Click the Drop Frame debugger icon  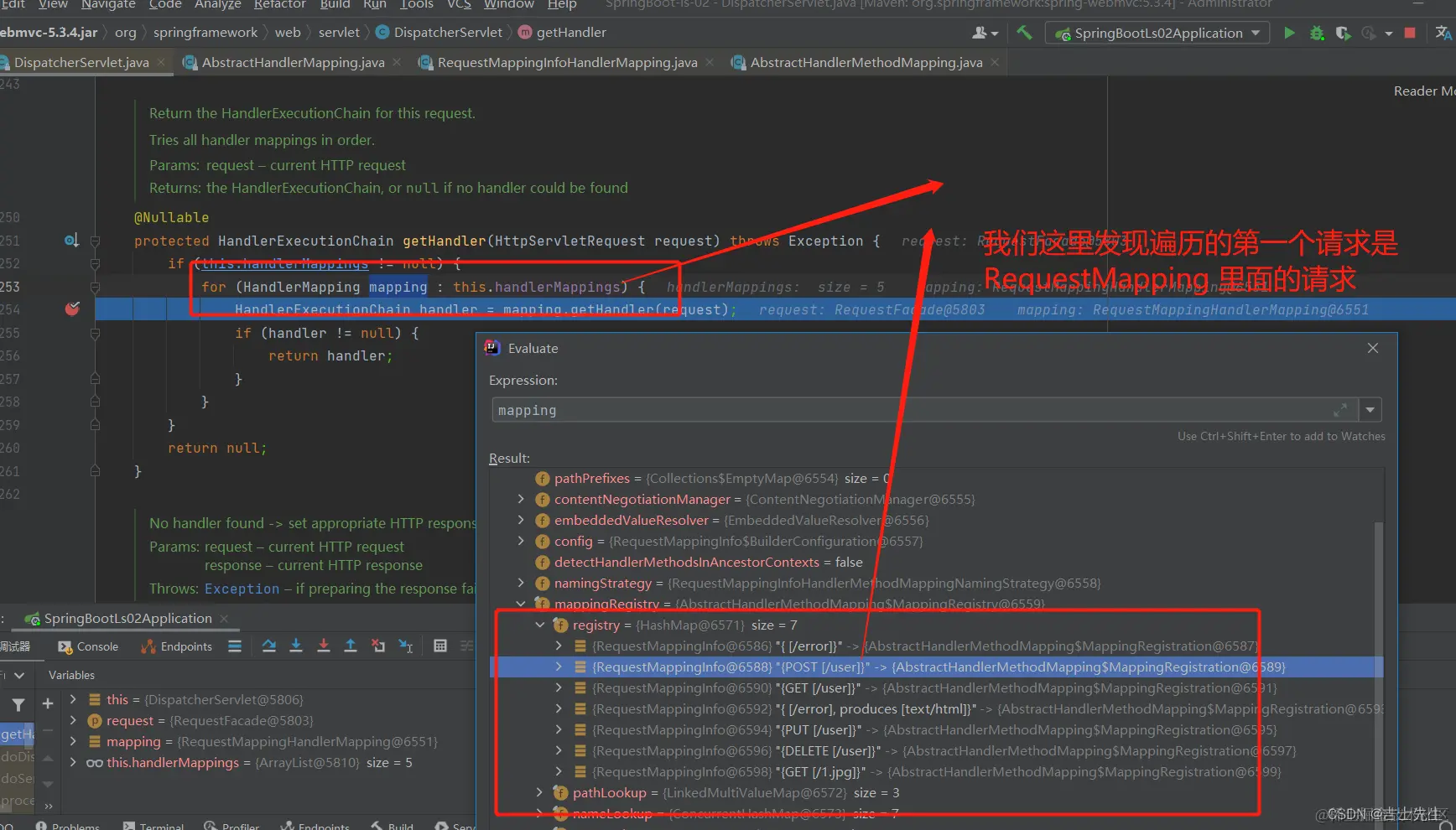378,646
